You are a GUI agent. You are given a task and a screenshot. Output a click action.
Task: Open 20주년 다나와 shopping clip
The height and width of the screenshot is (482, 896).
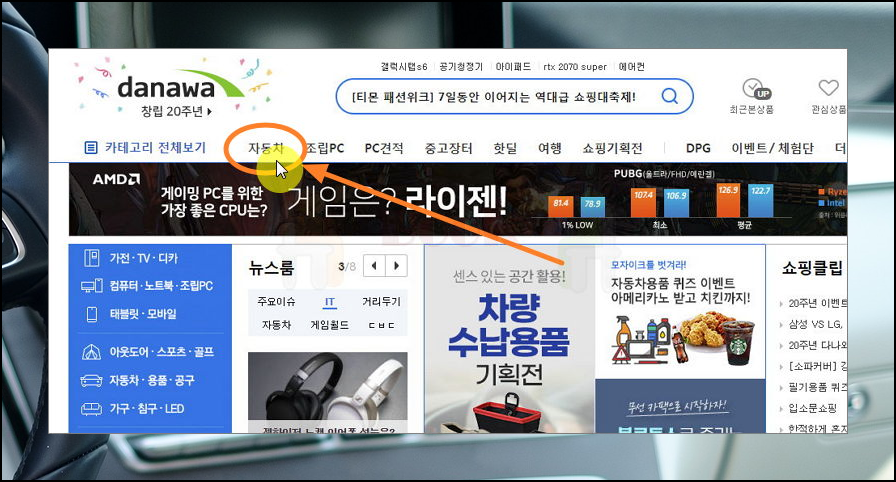(x=817, y=346)
